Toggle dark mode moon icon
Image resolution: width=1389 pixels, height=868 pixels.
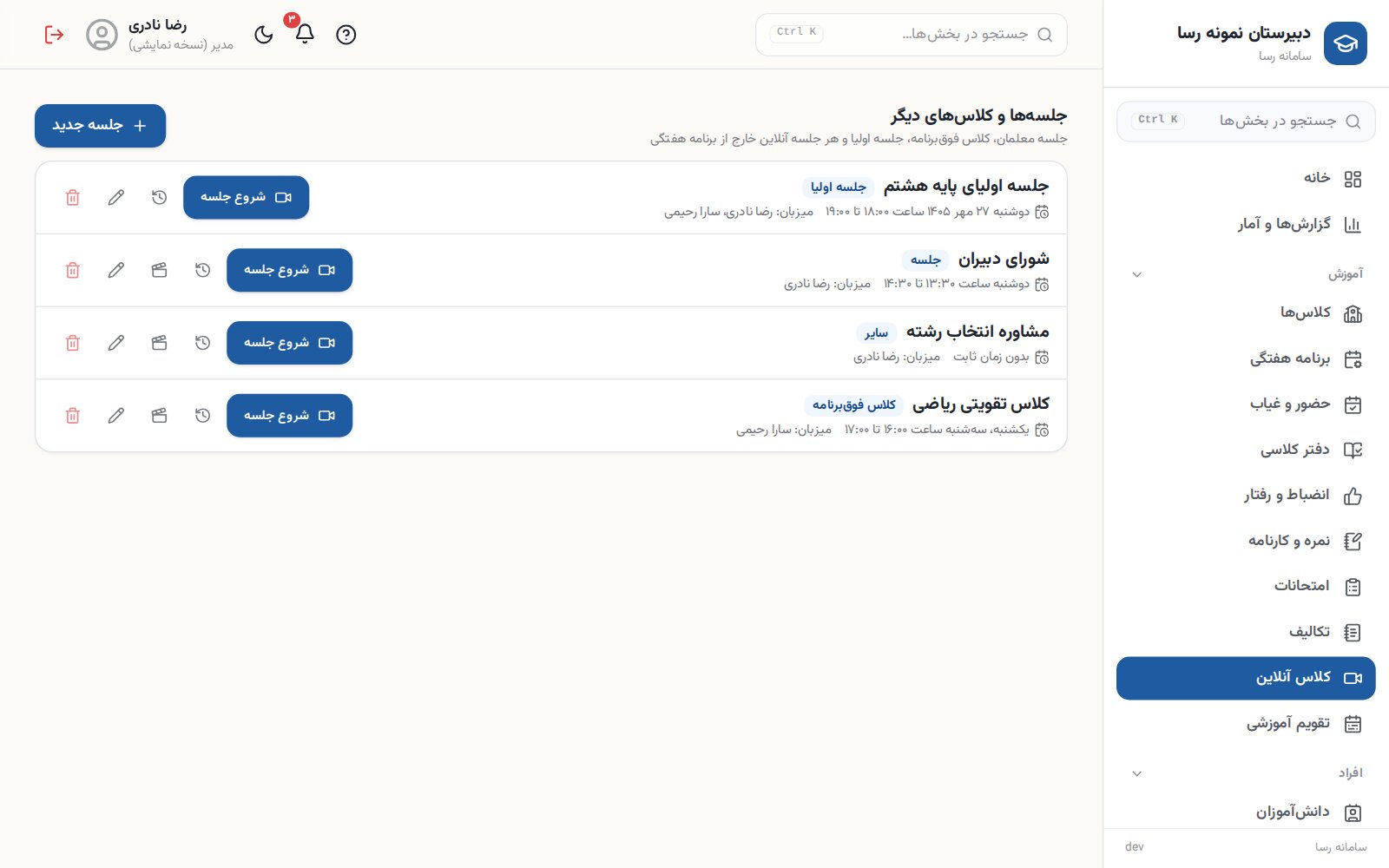264,35
